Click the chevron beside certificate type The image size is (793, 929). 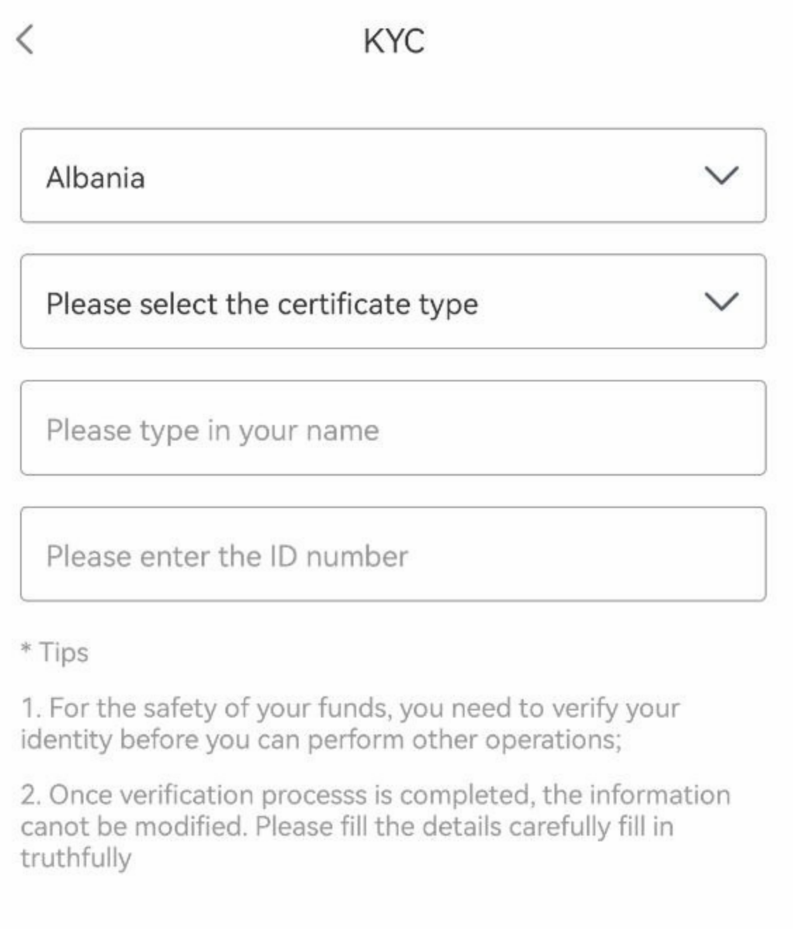[x=721, y=302]
